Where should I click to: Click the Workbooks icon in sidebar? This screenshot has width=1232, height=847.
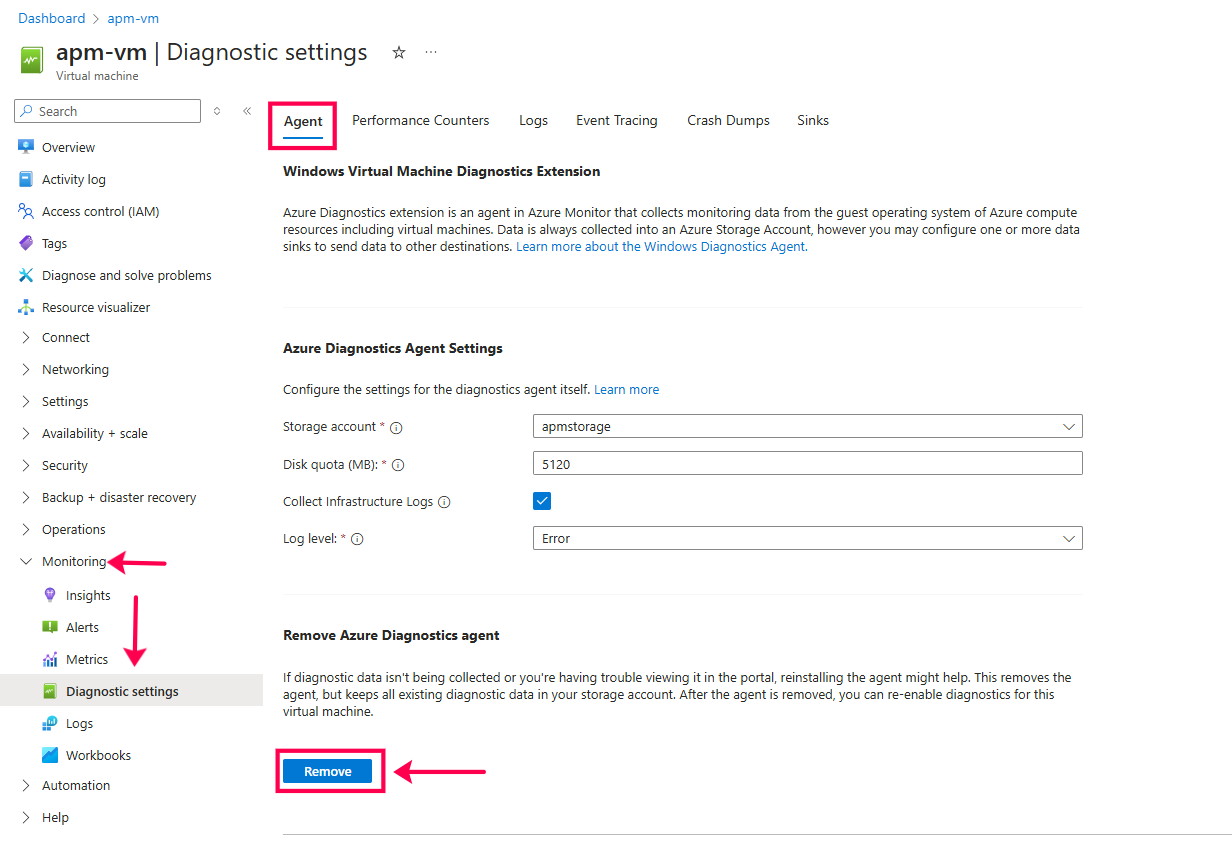coord(50,755)
